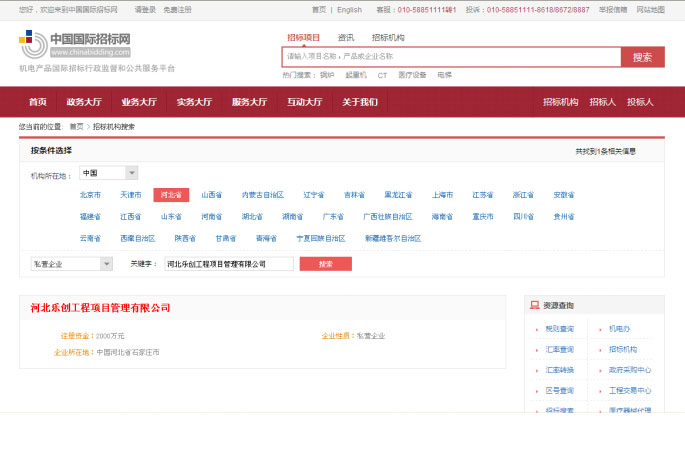The height and width of the screenshot is (450, 685).
Task: Open 互动大厅 navigation menu
Action: 304,102
